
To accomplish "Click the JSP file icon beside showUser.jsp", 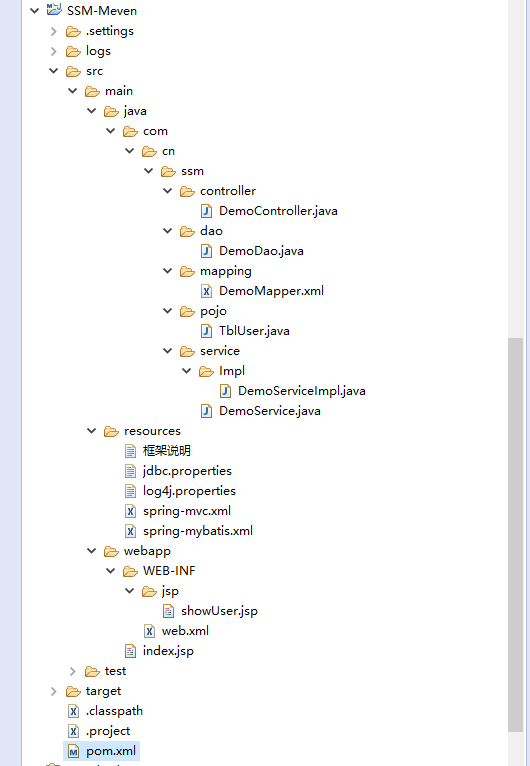I will (x=169, y=611).
